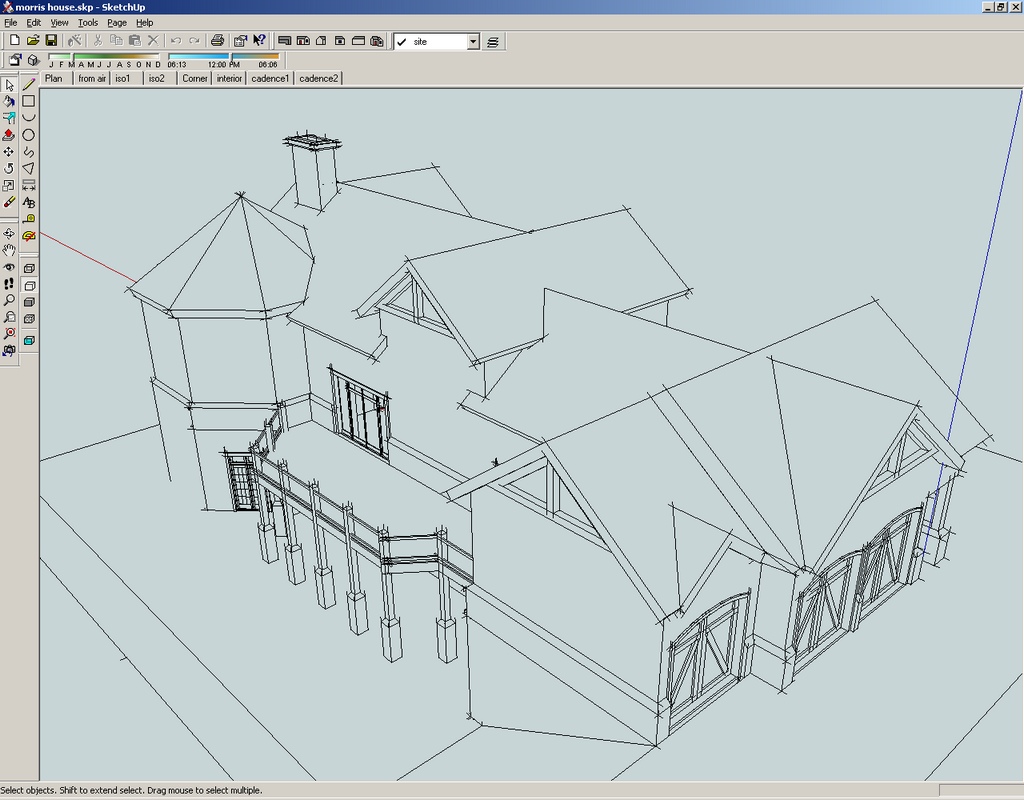The height and width of the screenshot is (800, 1024).
Task: Expand the 'site' layer dropdown
Action: point(473,42)
